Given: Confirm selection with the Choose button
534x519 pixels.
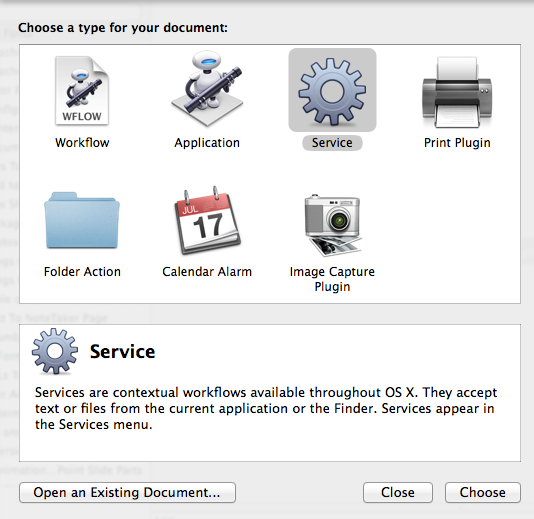Looking at the screenshot, I should coord(483,492).
